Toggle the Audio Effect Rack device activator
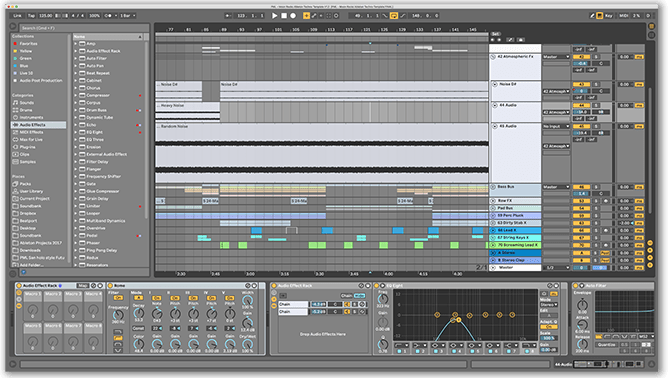The height and width of the screenshot is (378, 672). pos(19,285)
